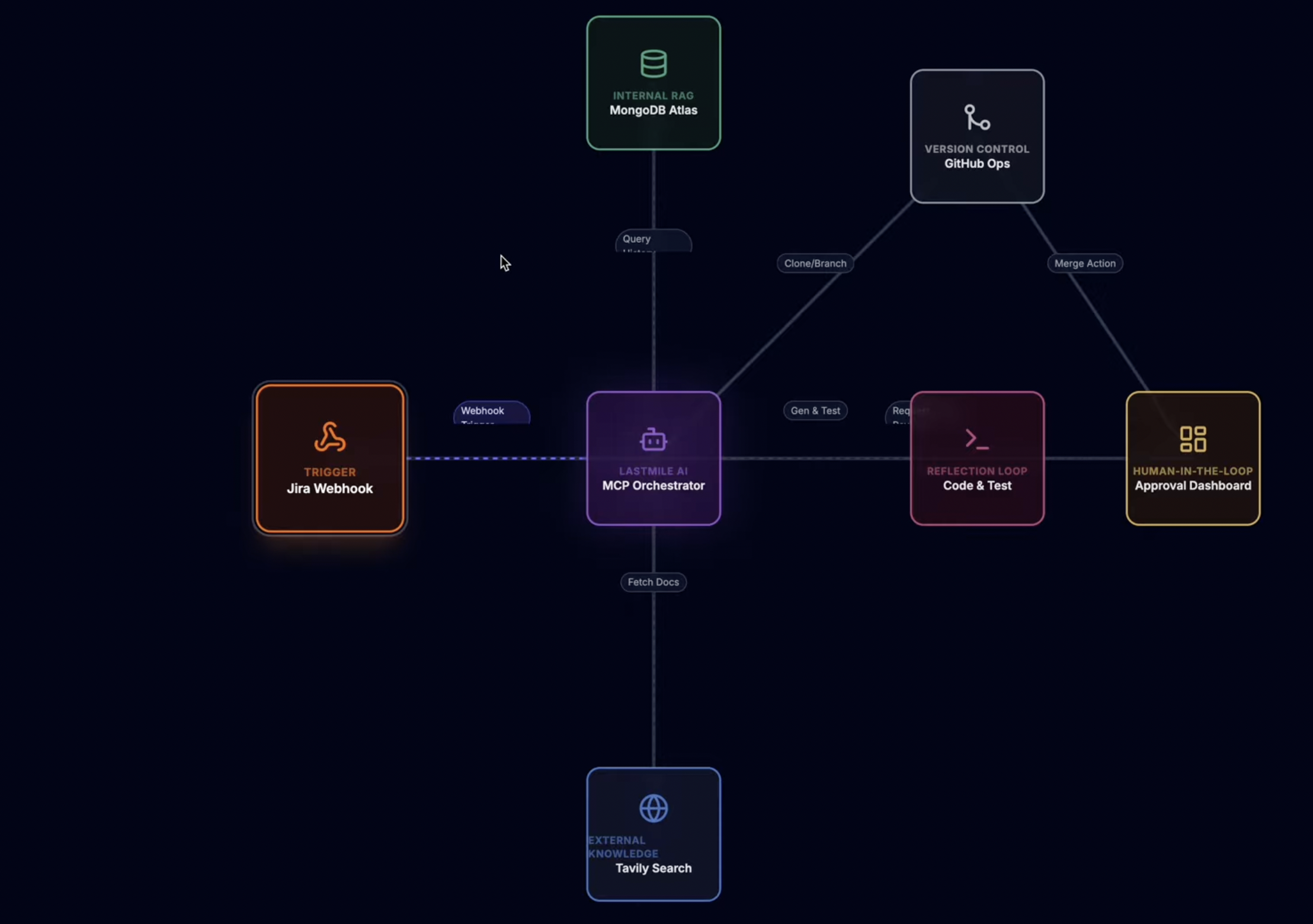Viewport: 1313px width, 924px height.
Task: Click the MCP Orchestrator robot icon
Action: (x=654, y=439)
